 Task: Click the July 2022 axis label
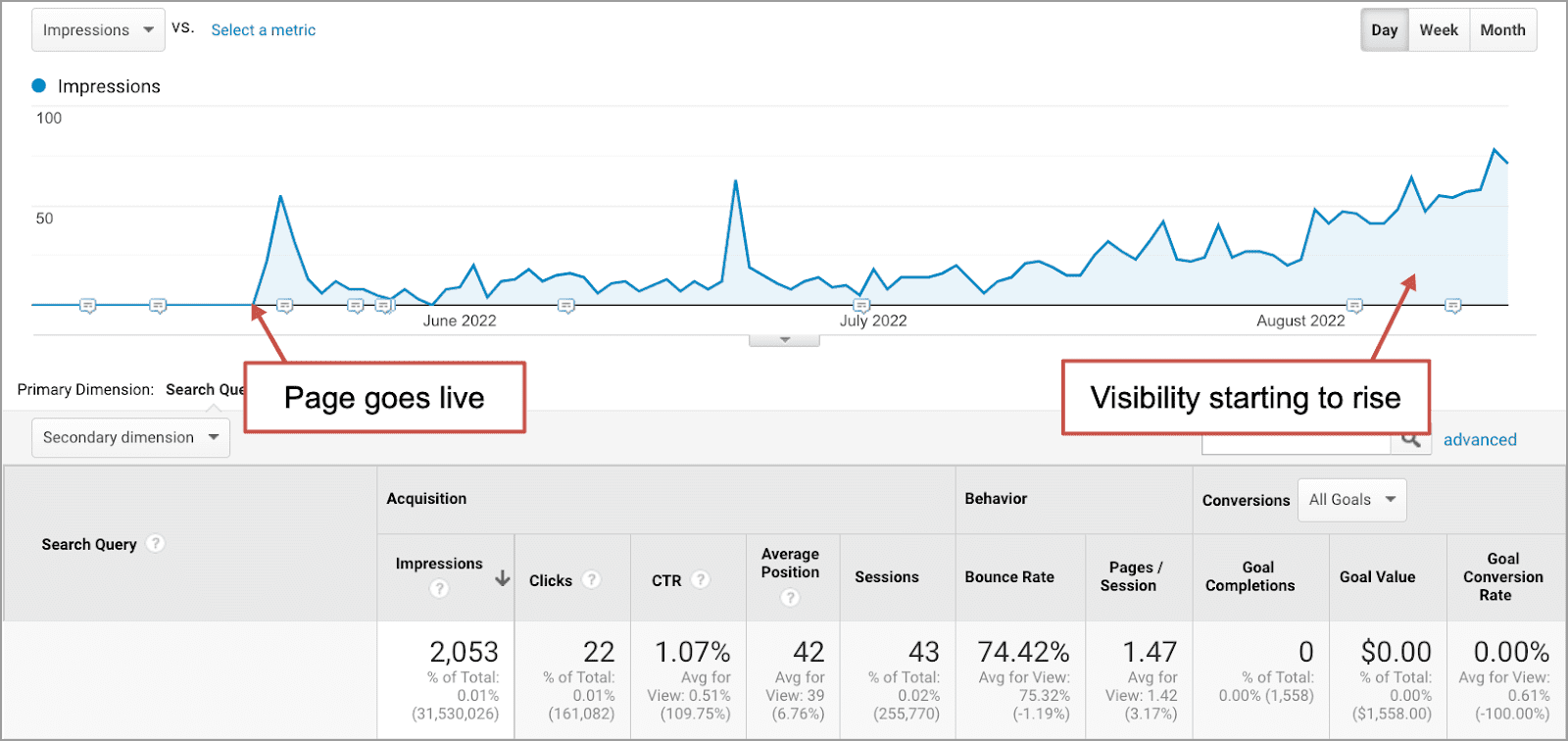pos(873,321)
